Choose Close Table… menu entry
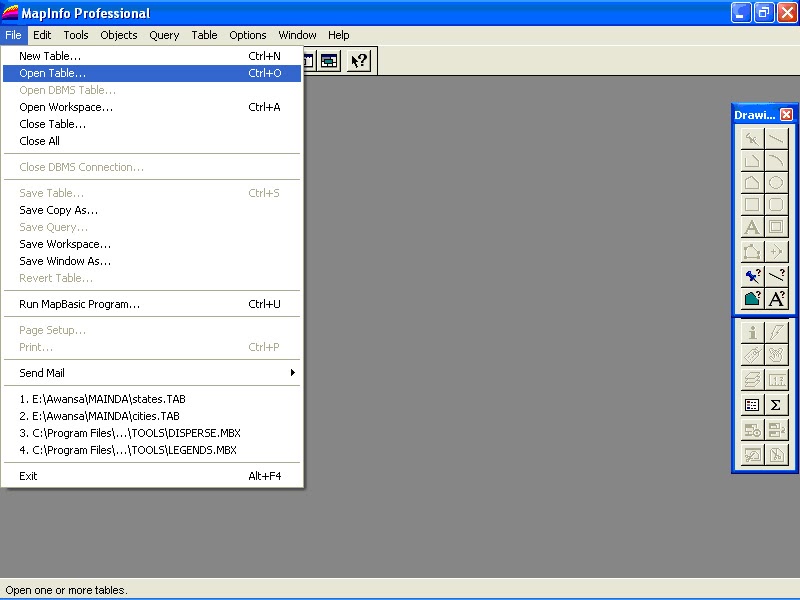The width and height of the screenshot is (800, 600). click(x=152, y=124)
